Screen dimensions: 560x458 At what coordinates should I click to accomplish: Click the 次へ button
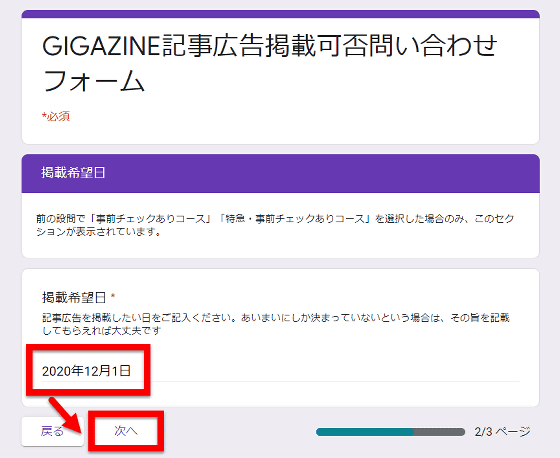pos(126,431)
